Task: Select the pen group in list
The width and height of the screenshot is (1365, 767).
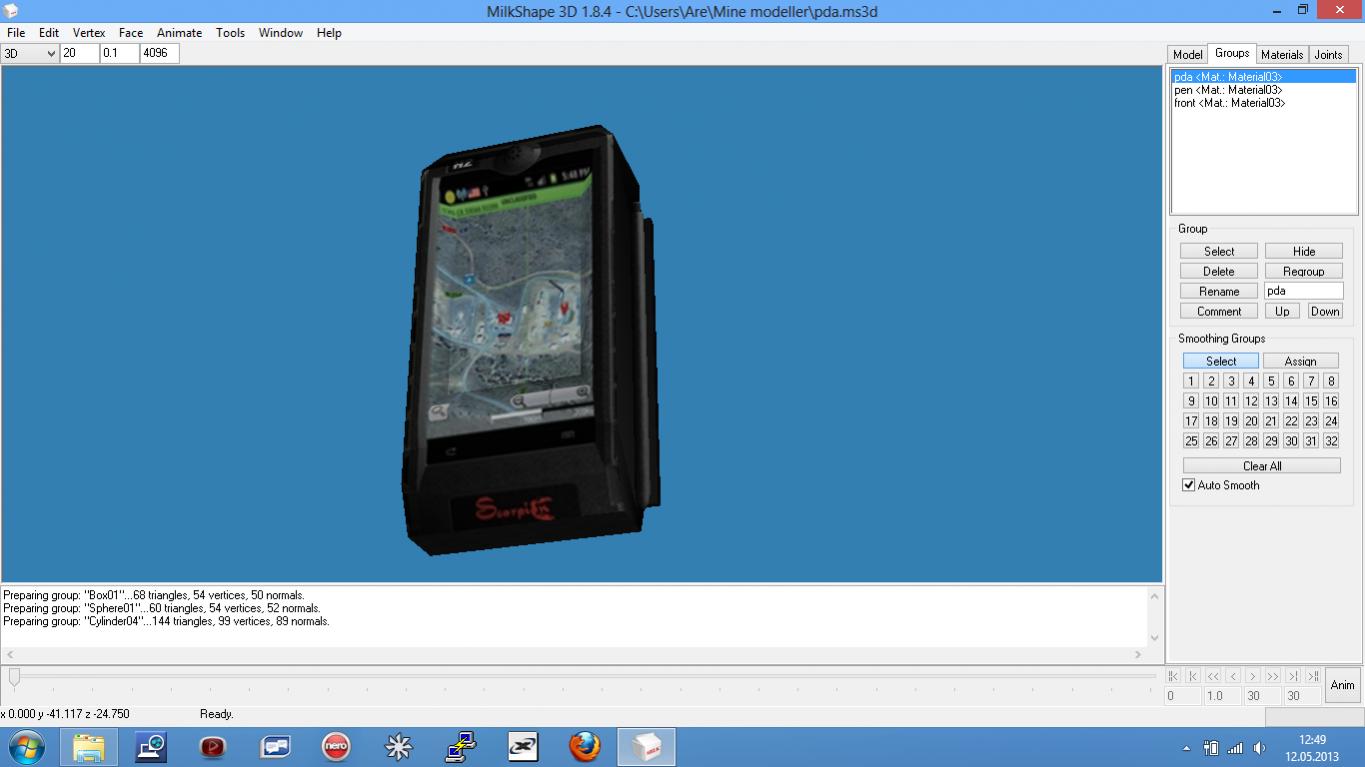Action: point(1228,90)
